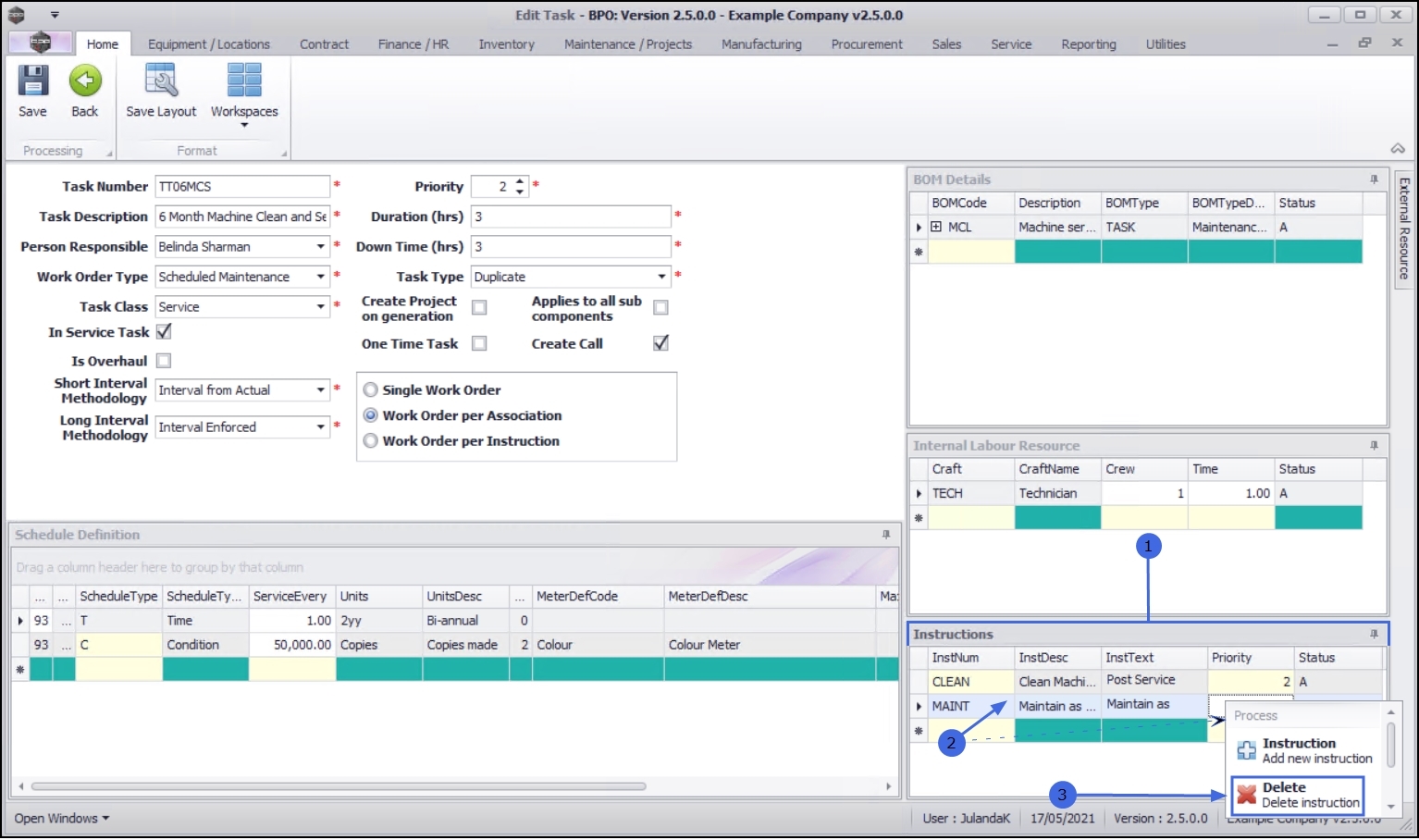Sort by the BOMCode column header

click(x=970, y=204)
